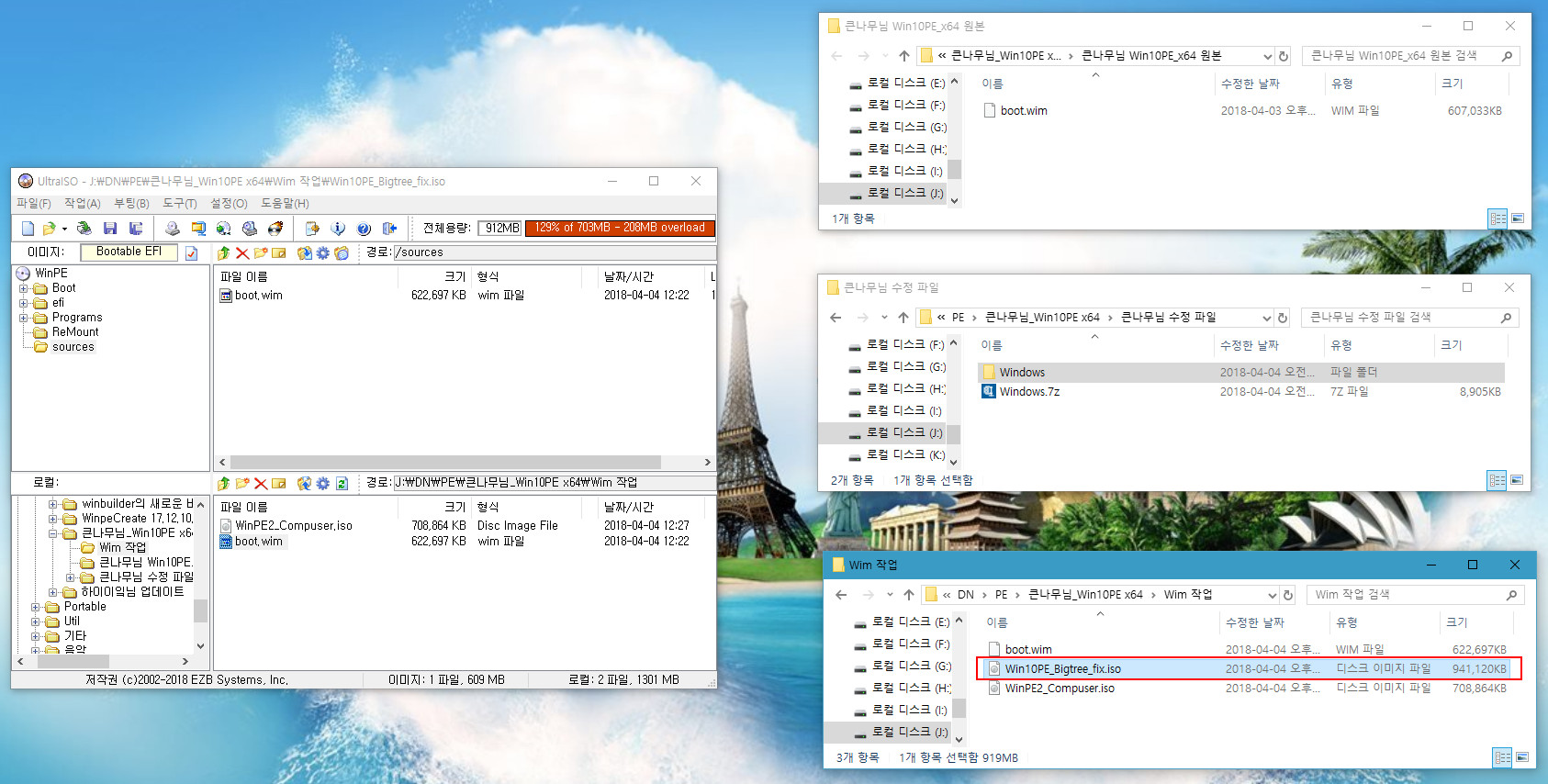Click Refresh button in Wim 작업 address bar
This screenshot has height=784, width=1548.
[x=1287, y=595]
